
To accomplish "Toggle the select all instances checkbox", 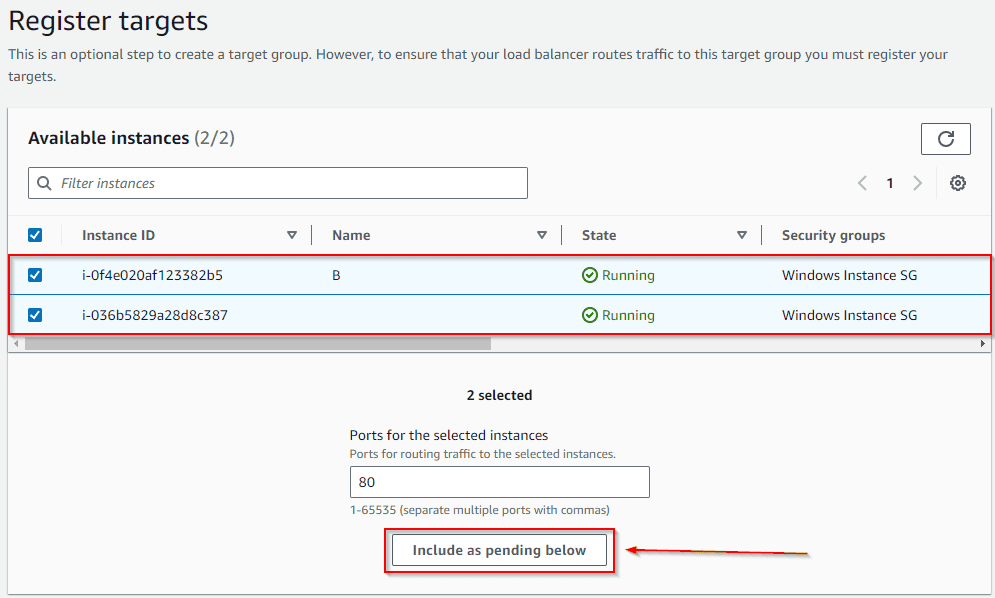I will click(35, 235).
